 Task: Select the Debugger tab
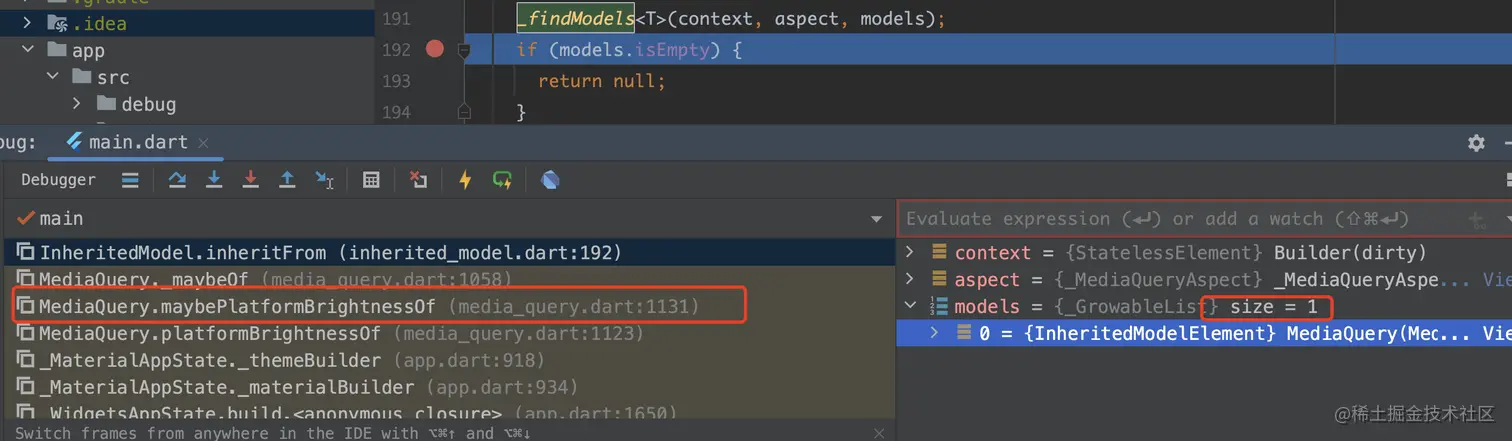58,180
